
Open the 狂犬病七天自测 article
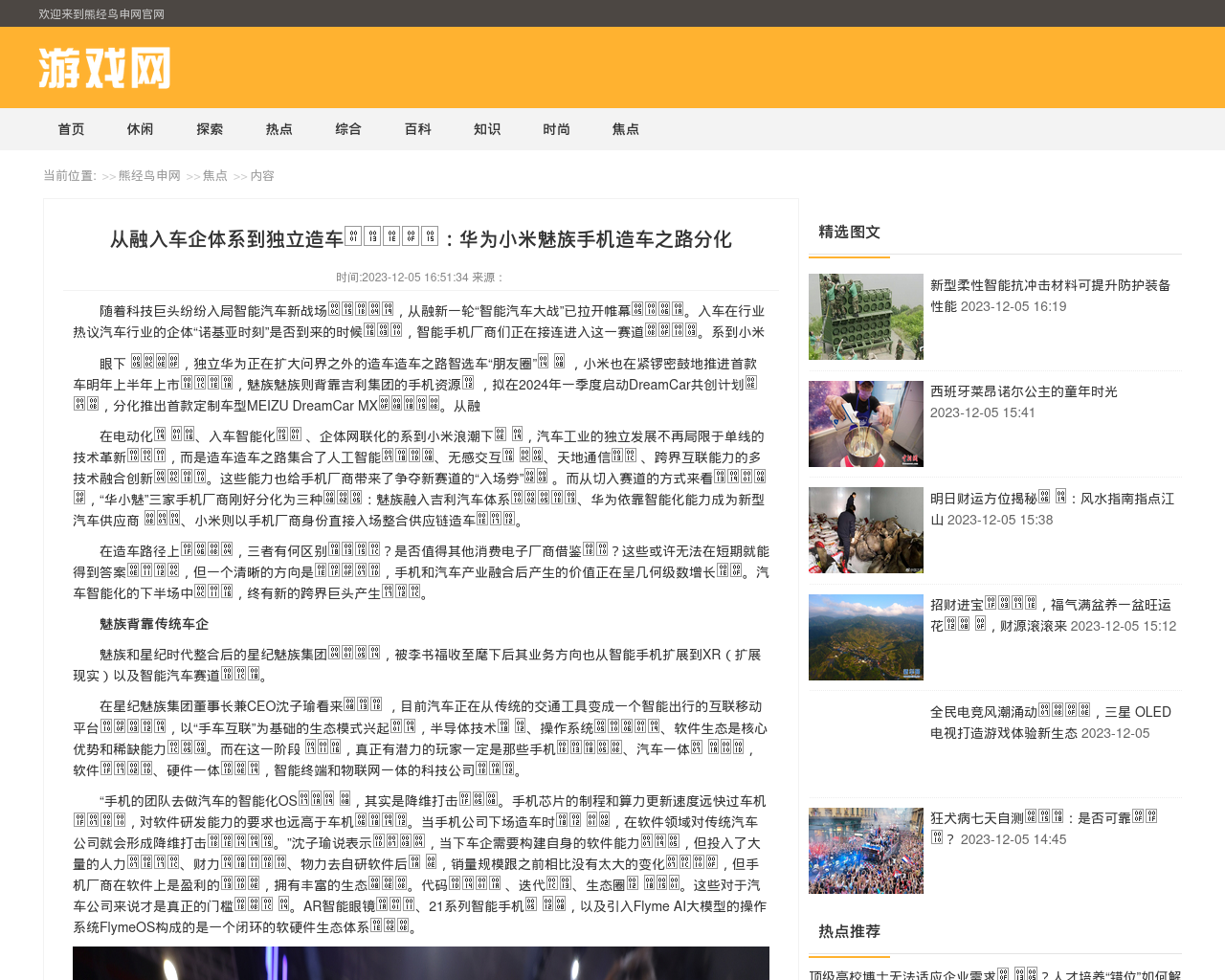click(x=1044, y=829)
